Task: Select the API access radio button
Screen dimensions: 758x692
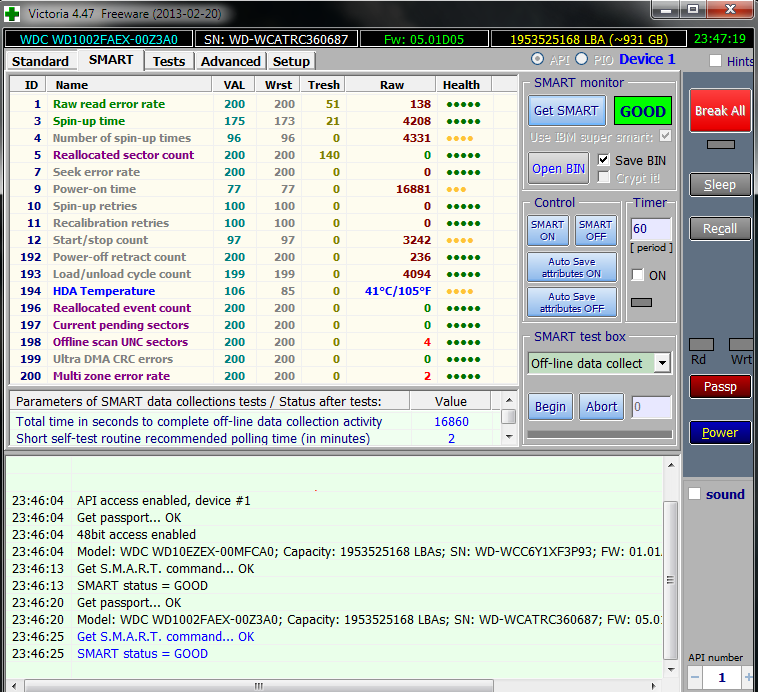Action: click(x=537, y=59)
